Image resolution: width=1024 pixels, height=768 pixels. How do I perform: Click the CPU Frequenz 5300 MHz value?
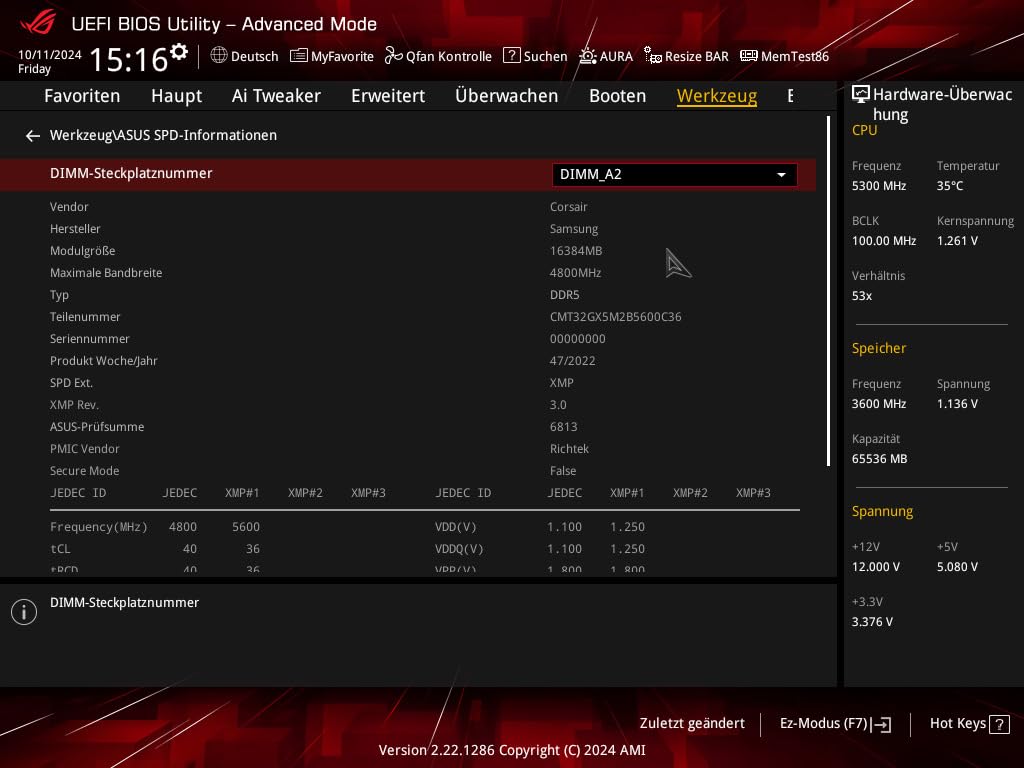click(878, 186)
